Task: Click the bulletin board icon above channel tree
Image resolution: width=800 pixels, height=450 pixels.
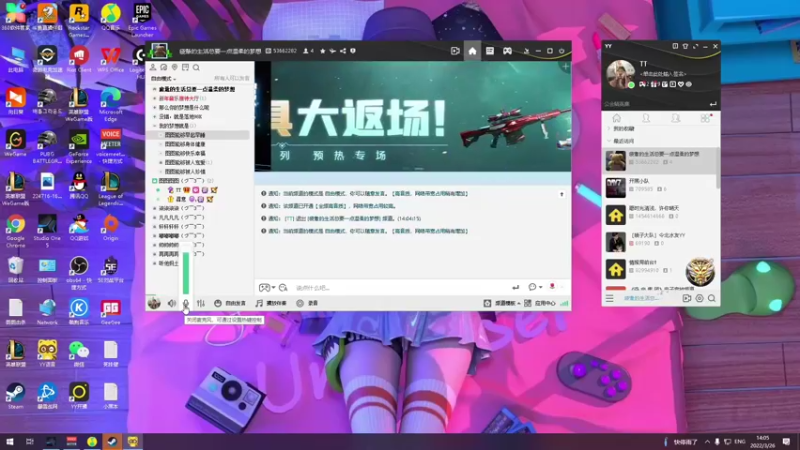Action: coord(185,67)
